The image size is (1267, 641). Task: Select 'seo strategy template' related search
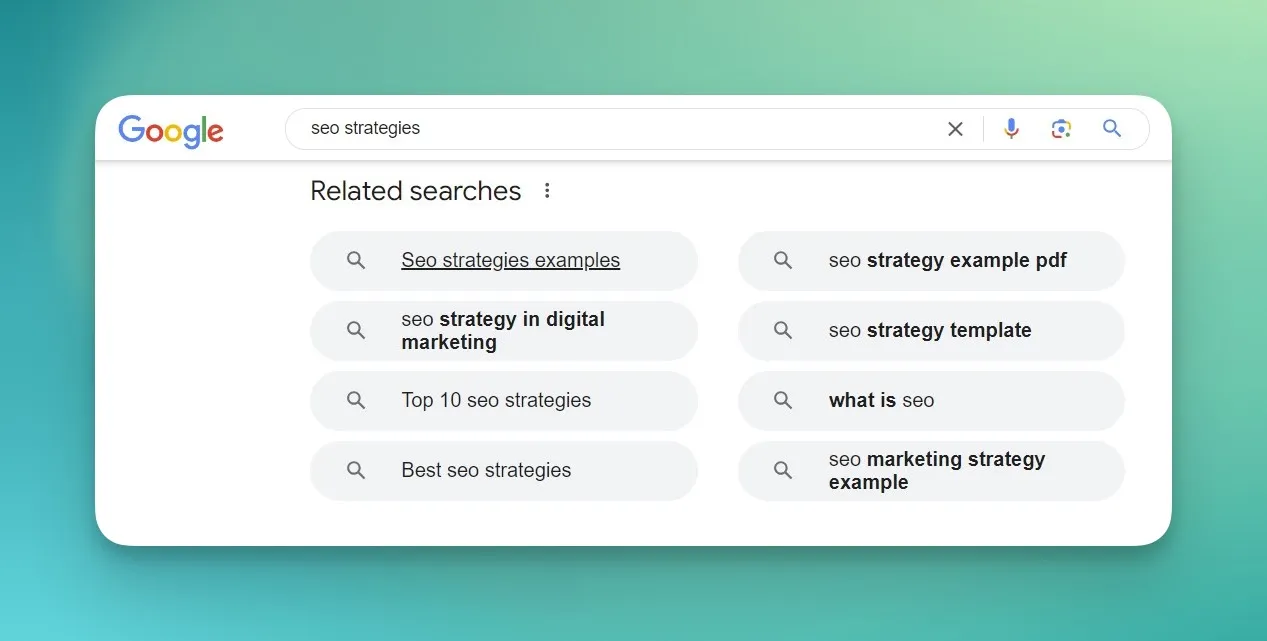tap(931, 331)
